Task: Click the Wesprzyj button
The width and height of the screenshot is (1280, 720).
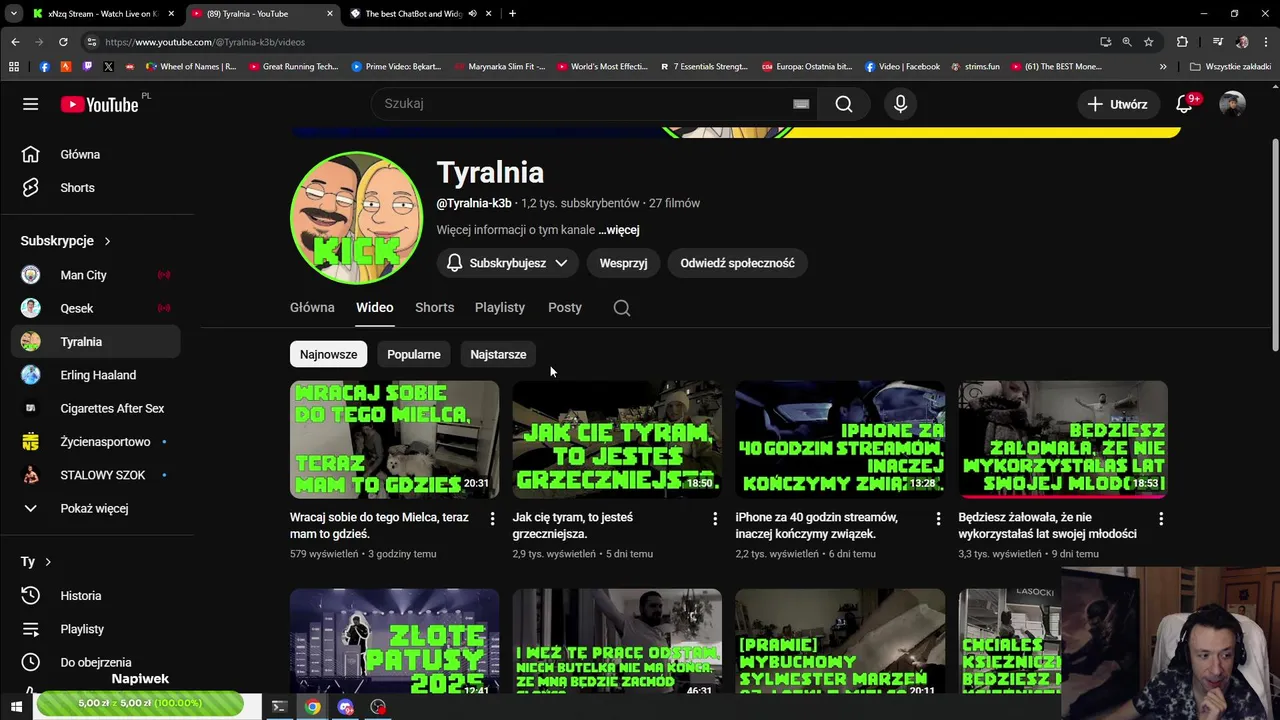Action: (x=623, y=263)
